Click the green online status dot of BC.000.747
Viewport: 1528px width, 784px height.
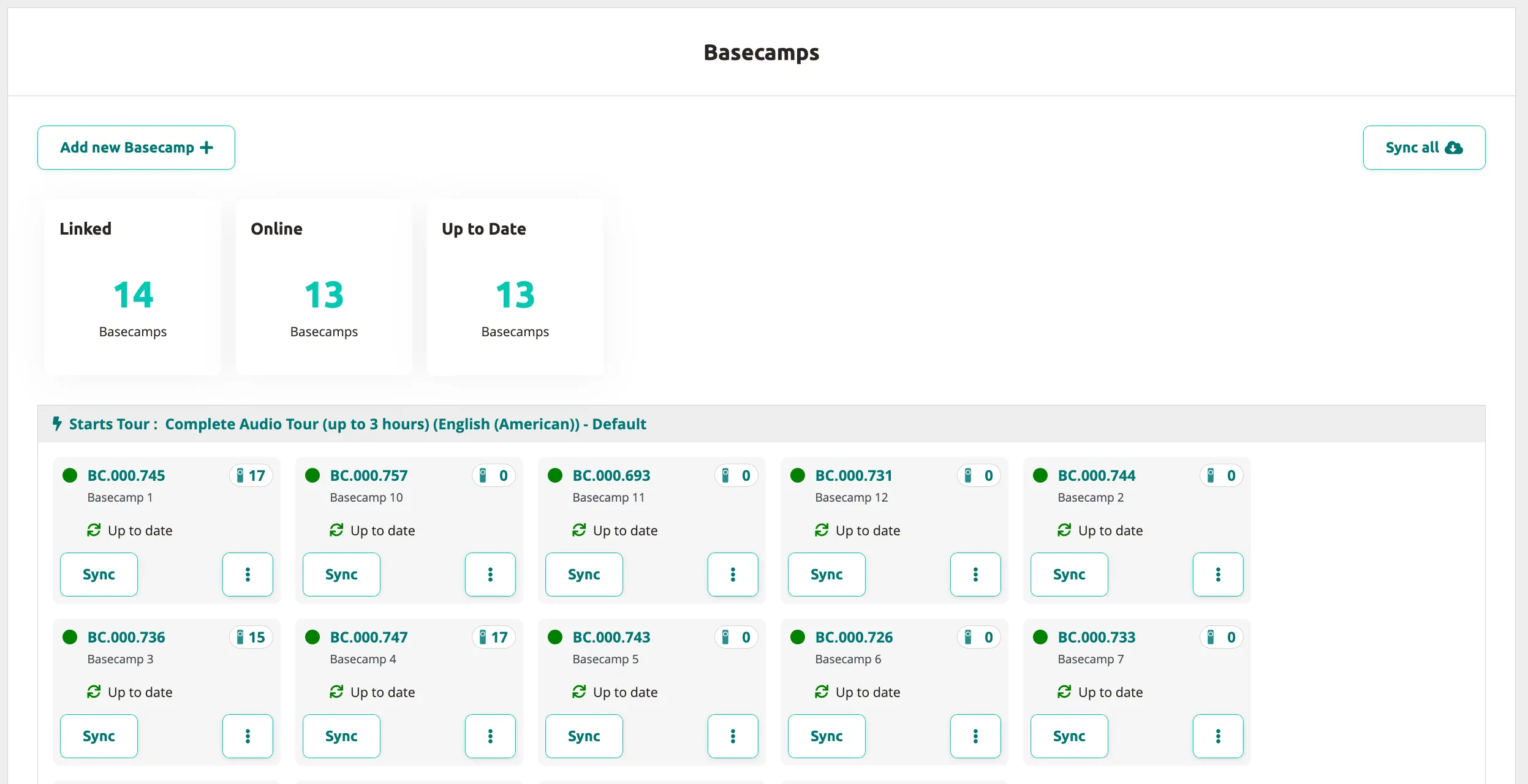[312, 637]
